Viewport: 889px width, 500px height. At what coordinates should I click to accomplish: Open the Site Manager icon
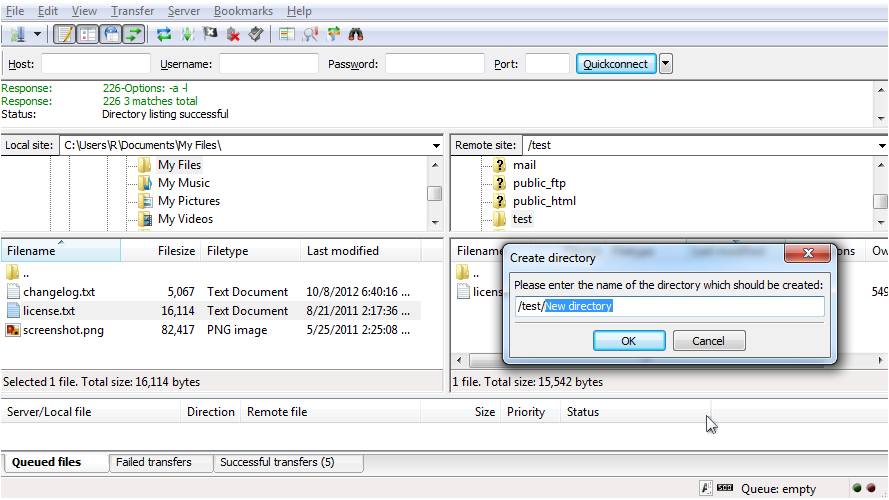click(18, 35)
